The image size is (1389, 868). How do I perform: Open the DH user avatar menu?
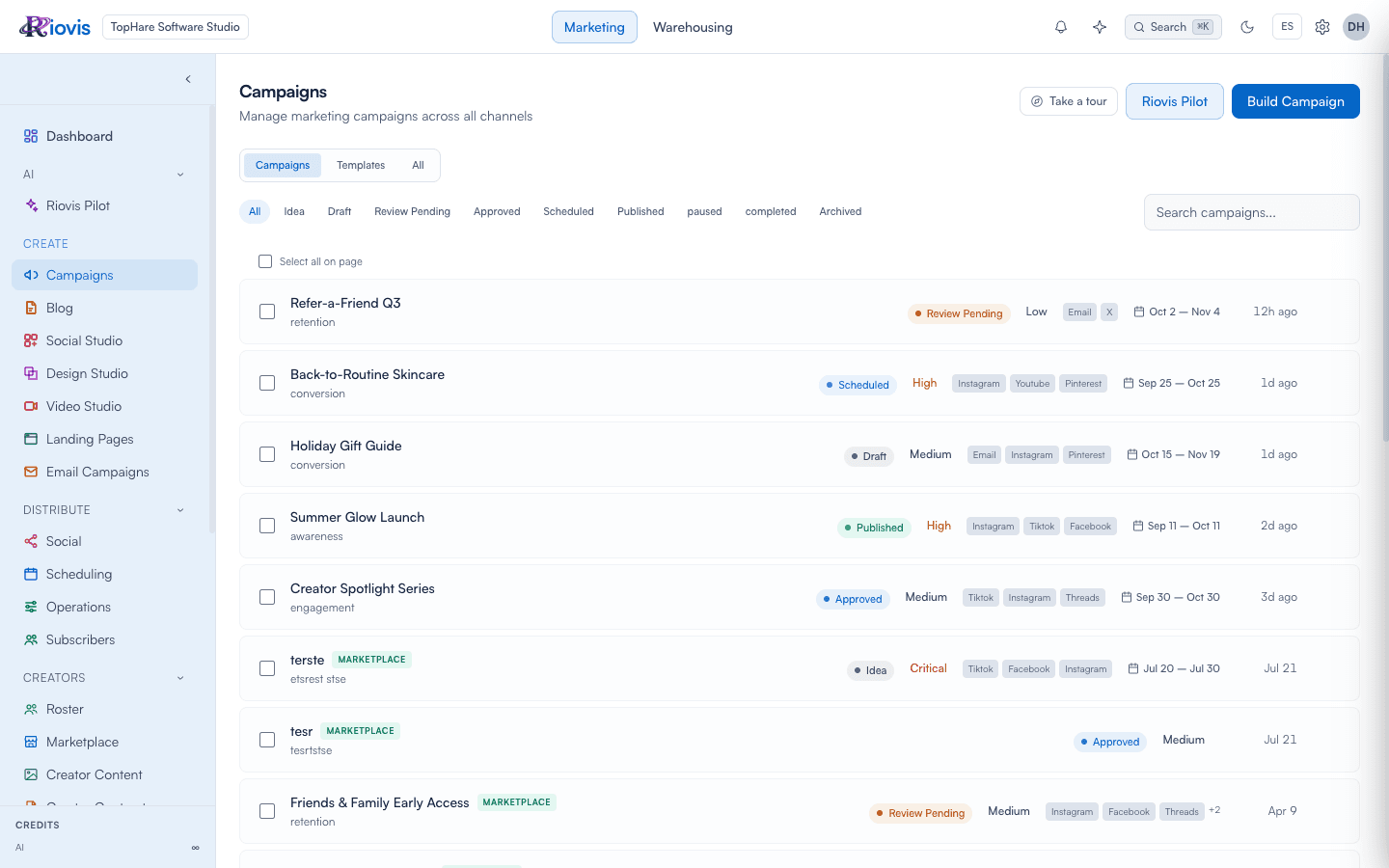click(1356, 27)
